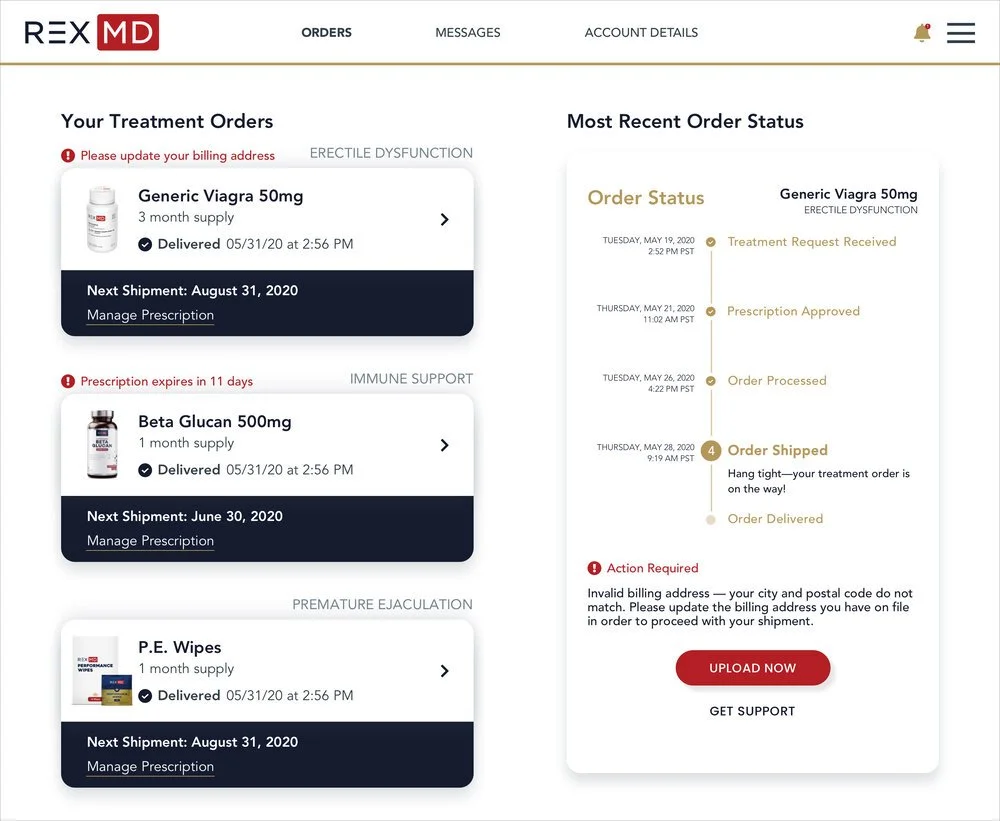The width and height of the screenshot is (1000, 821).
Task: Click the Beta Glucan bottle thumbnail
Action: (102, 444)
